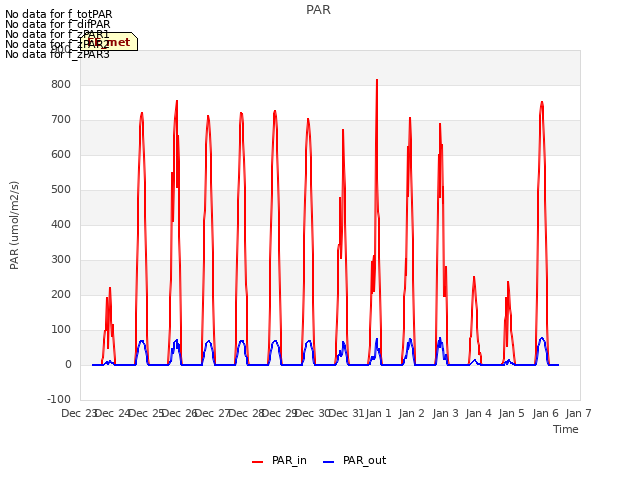640x480 pixels.
Task: Toggle the PAR_out legend entry
Action: pyautogui.click(x=354, y=460)
